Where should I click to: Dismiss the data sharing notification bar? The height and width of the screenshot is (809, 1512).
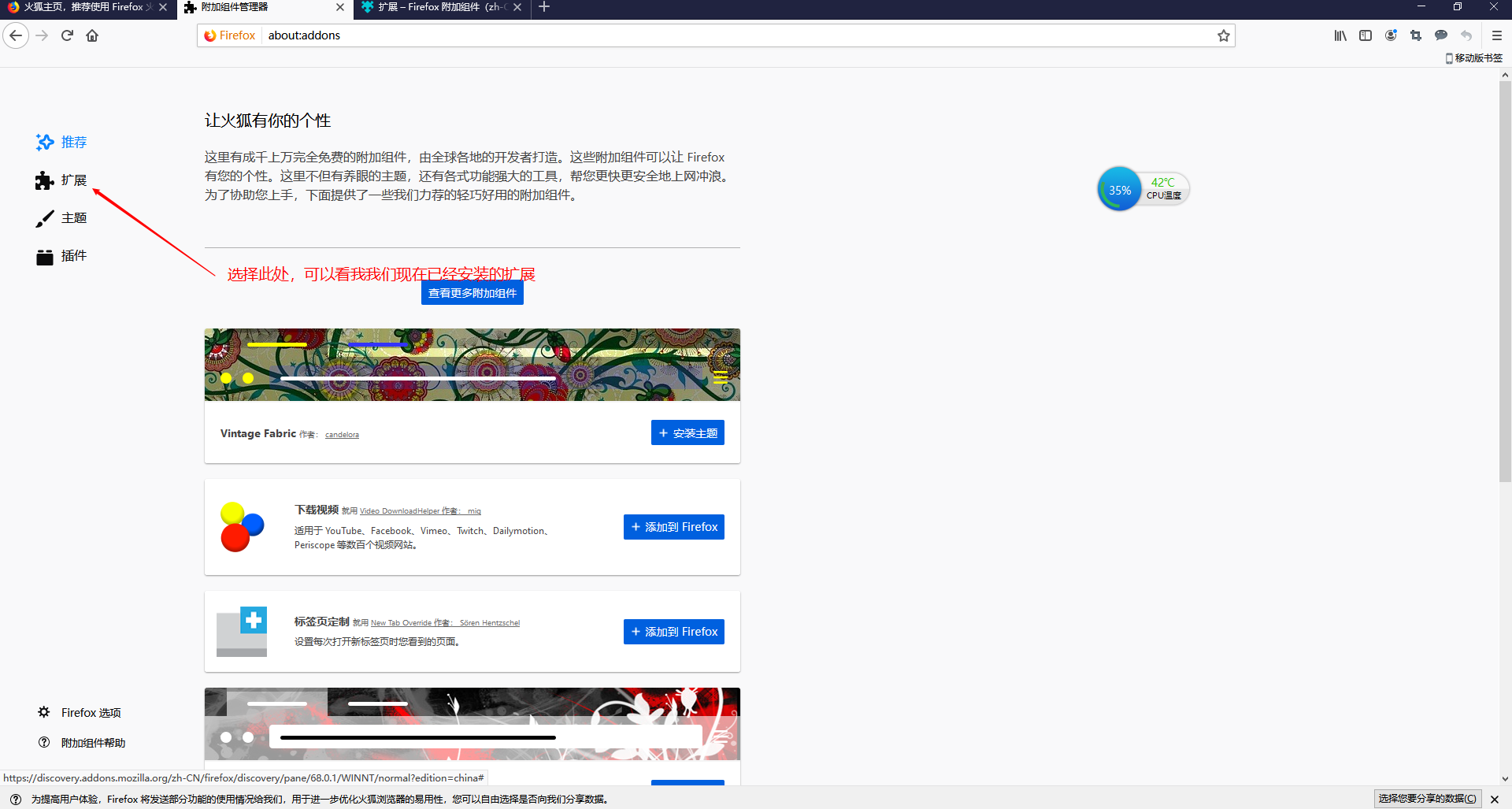click(x=1495, y=800)
